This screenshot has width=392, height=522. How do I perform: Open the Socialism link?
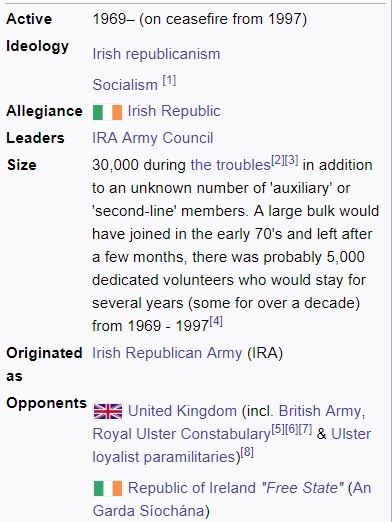tap(125, 85)
